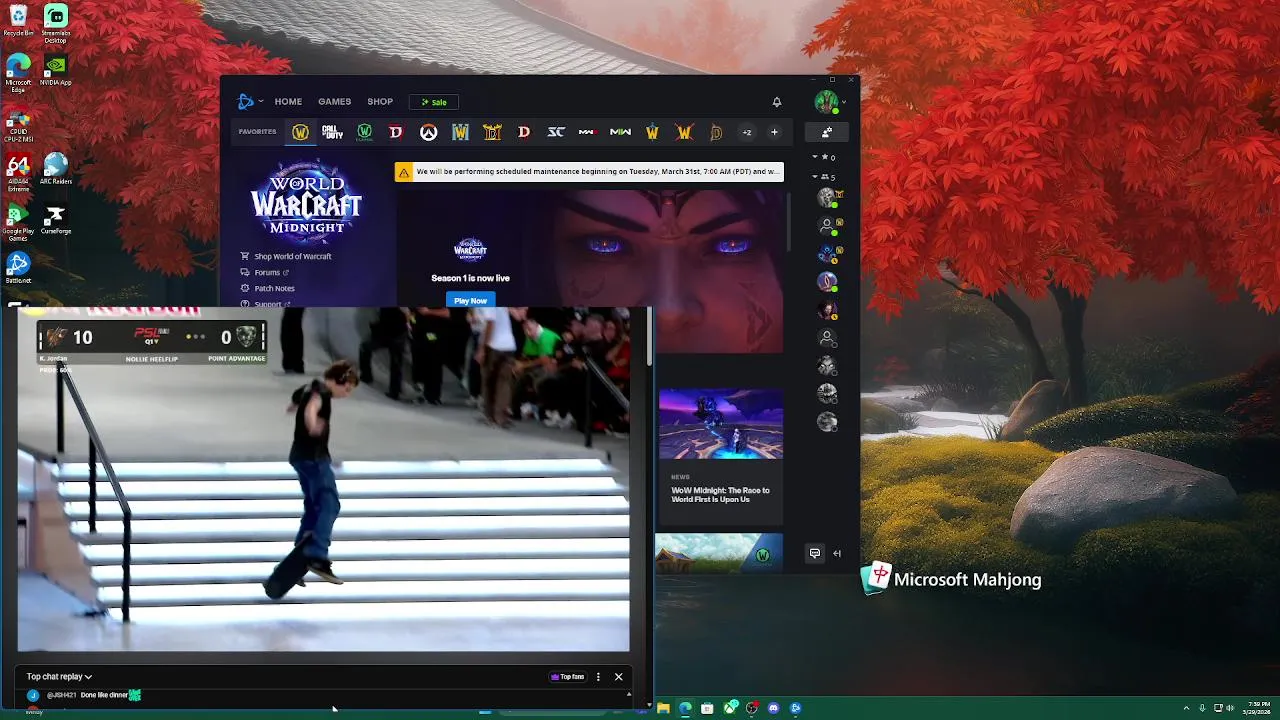Image resolution: width=1280 pixels, height=720 pixels.
Task: Go to the GAMES tab in Battle.net
Action: point(334,102)
